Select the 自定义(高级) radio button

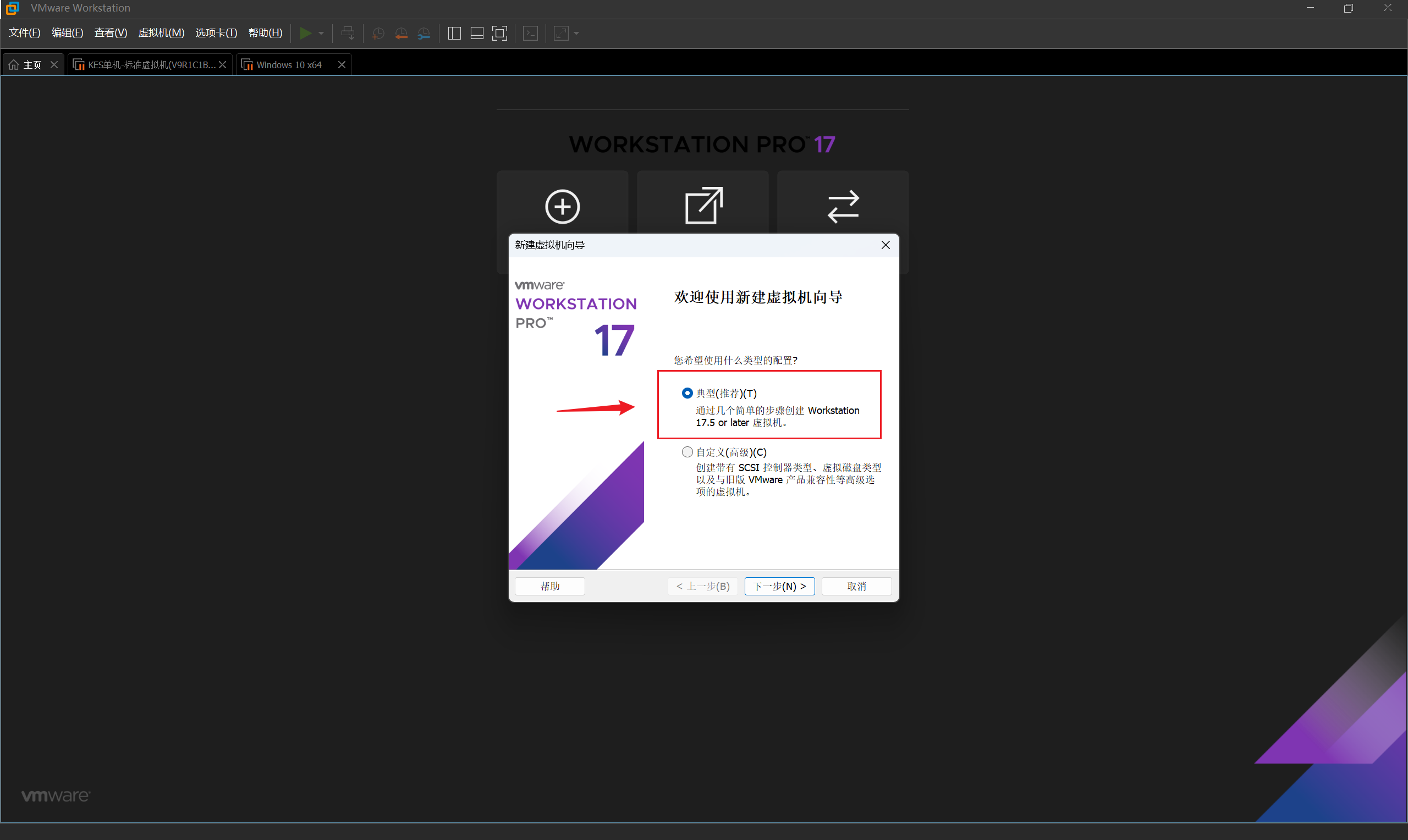687,452
